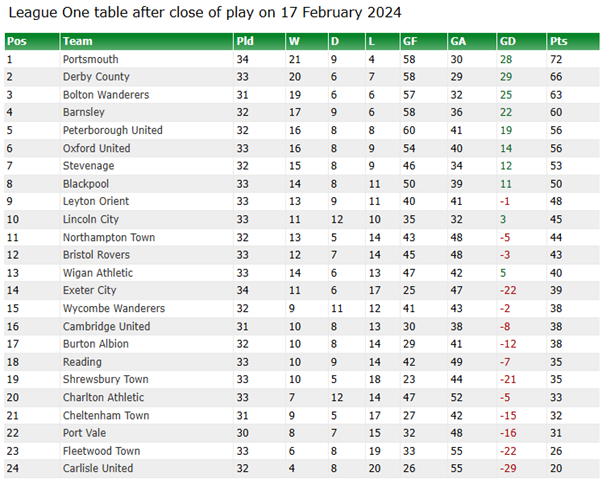Image resolution: width=602 pixels, height=479 pixels.
Task: Click the GF column header
Action: tap(410, 41)
